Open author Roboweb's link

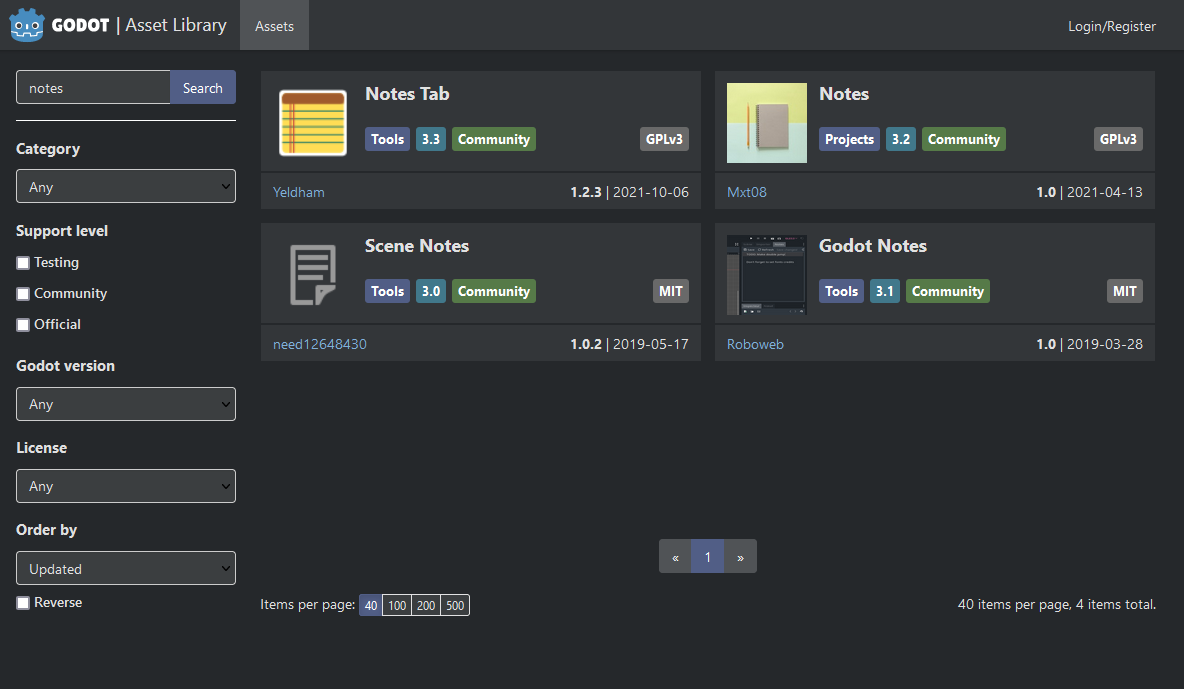pos(755,344)
